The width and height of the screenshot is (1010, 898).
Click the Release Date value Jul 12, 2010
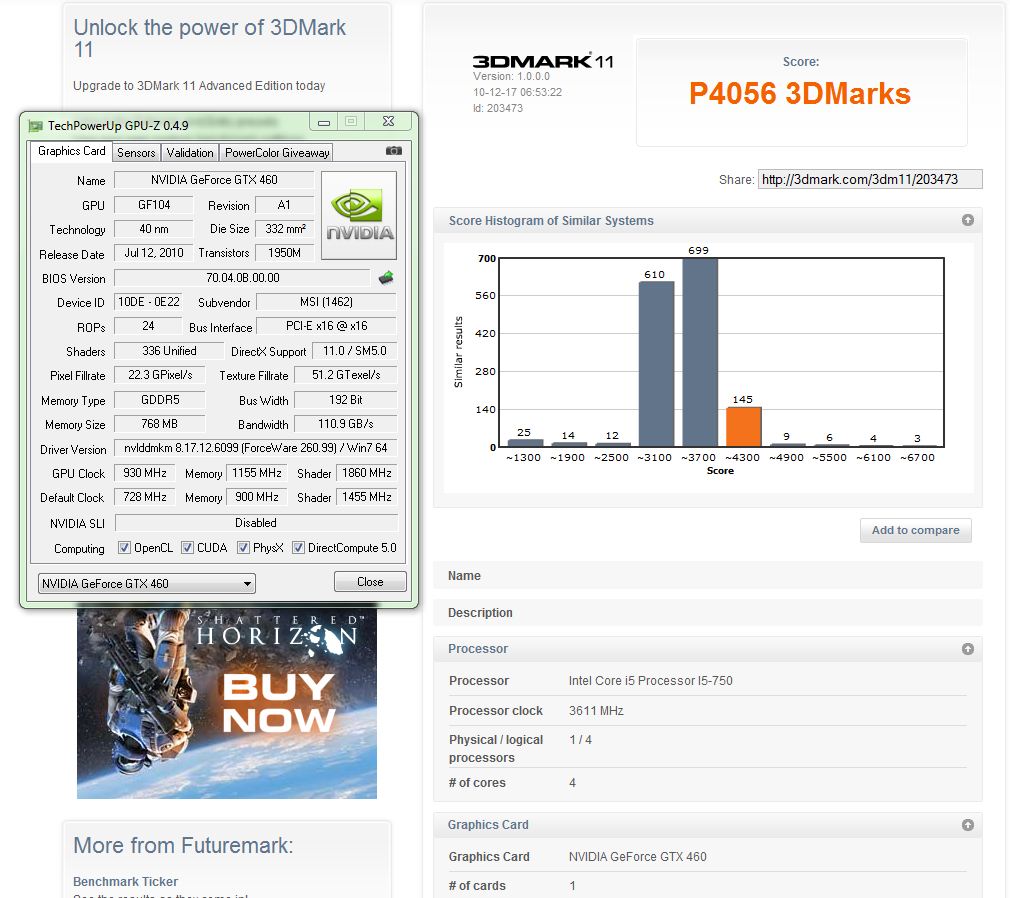[x=154, y=253]
